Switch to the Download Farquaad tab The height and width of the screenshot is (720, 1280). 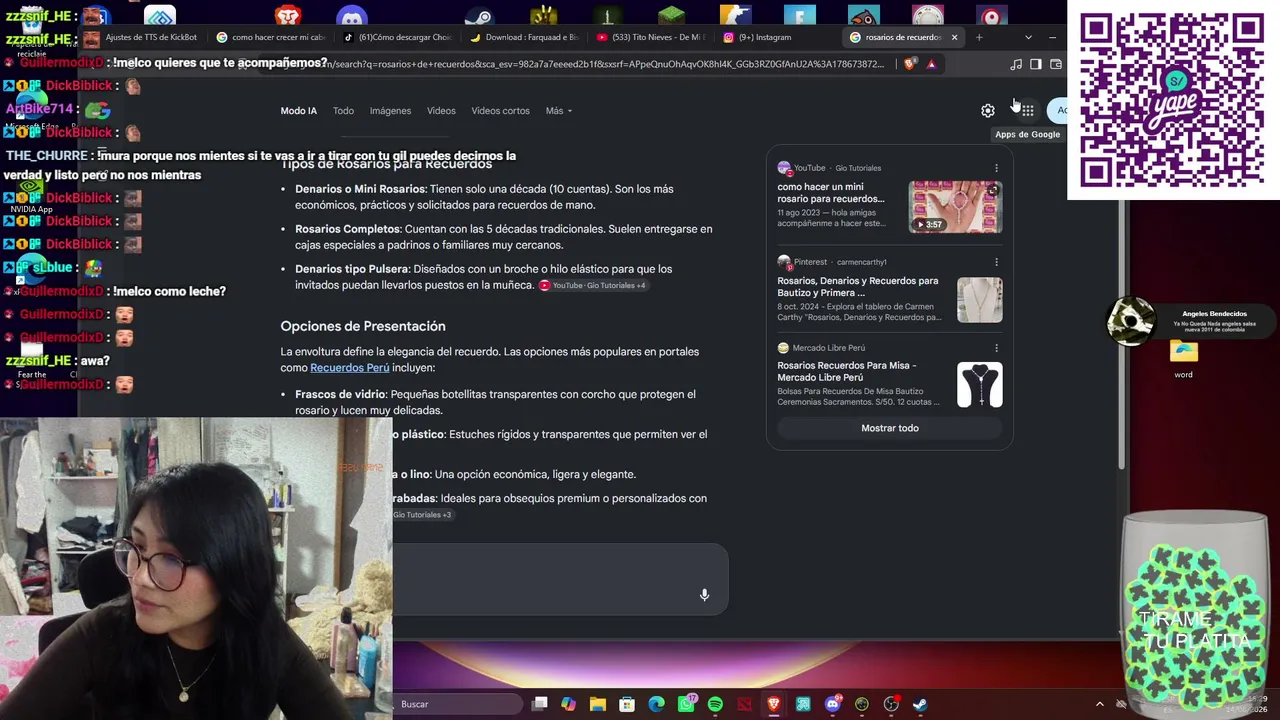(523, 37)
